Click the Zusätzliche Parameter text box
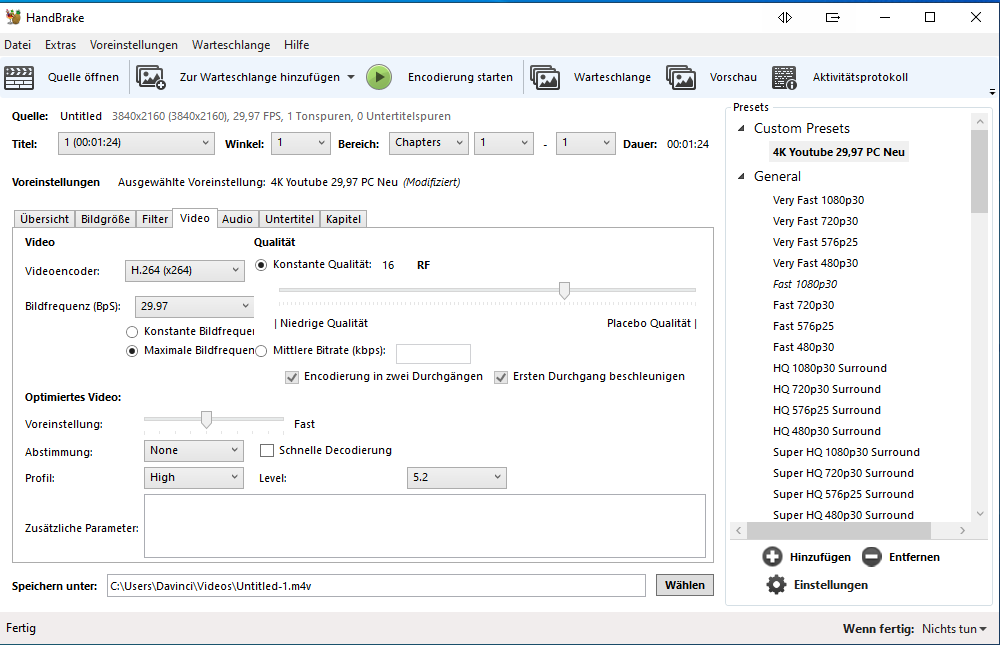 click(425, 526)
